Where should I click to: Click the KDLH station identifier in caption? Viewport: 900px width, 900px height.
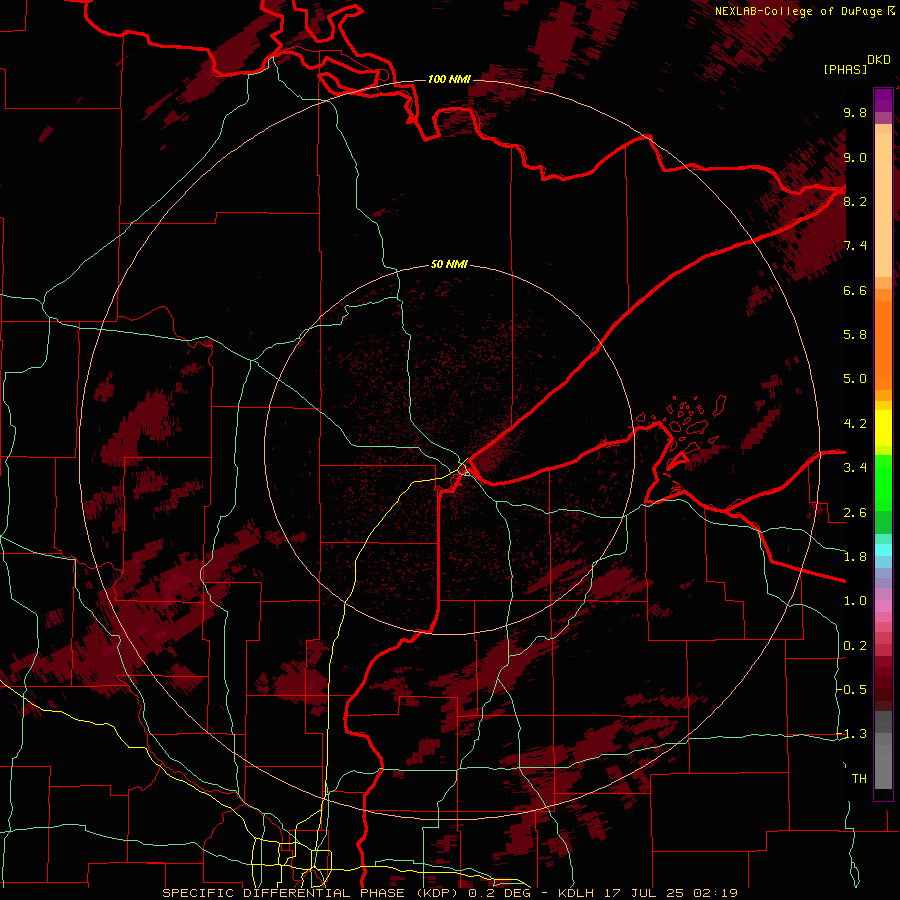coord(576,893)
